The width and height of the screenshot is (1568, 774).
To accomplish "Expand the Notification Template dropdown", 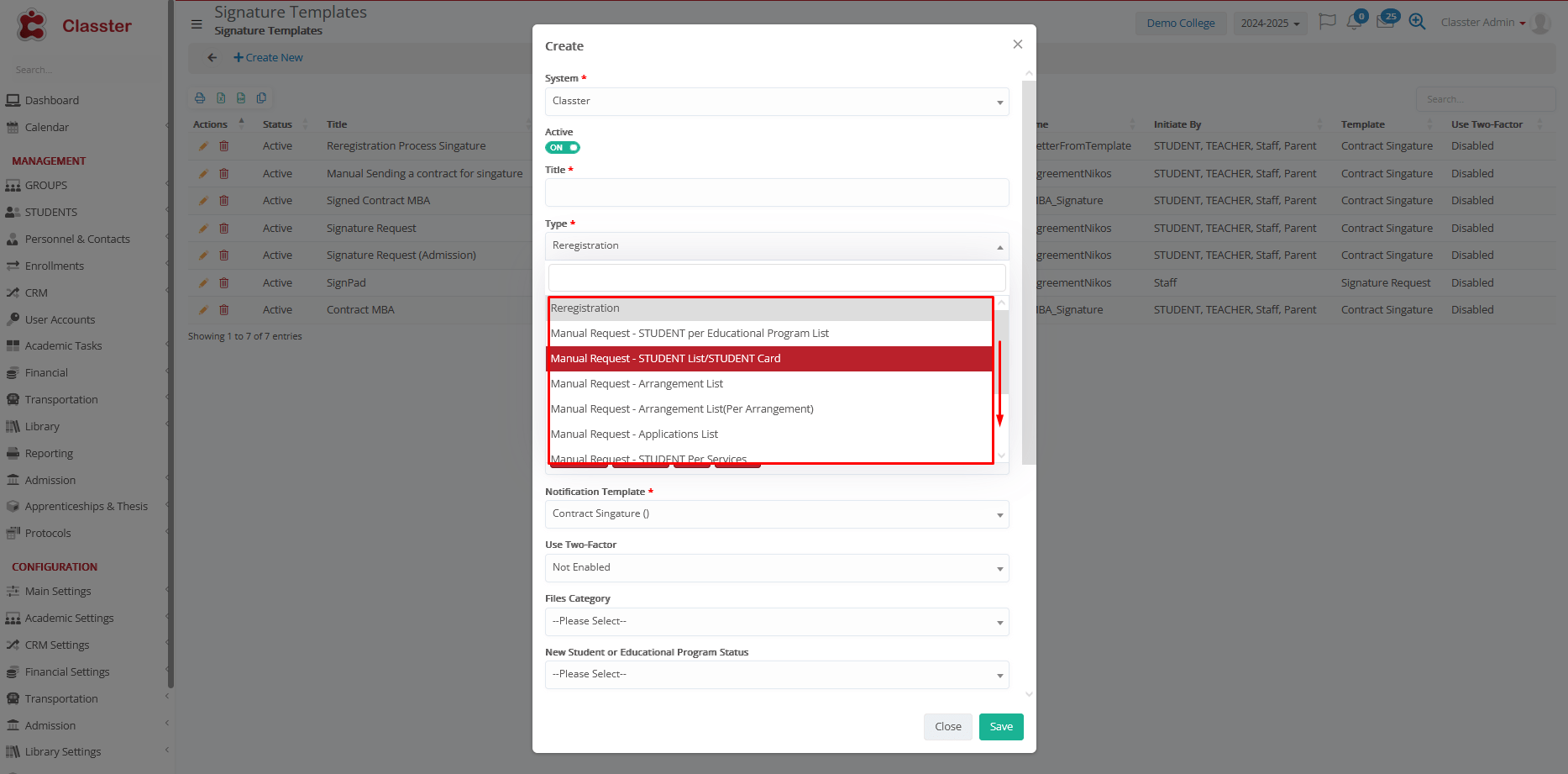I will point(776,514).
